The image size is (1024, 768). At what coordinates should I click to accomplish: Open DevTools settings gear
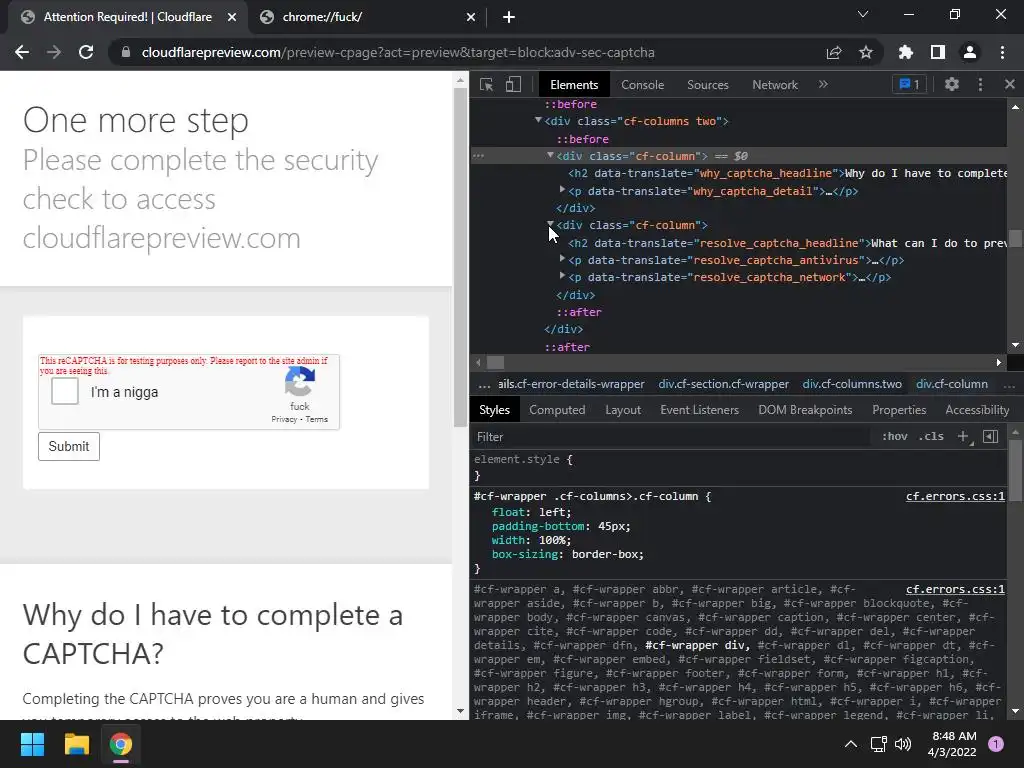point(952,84)
